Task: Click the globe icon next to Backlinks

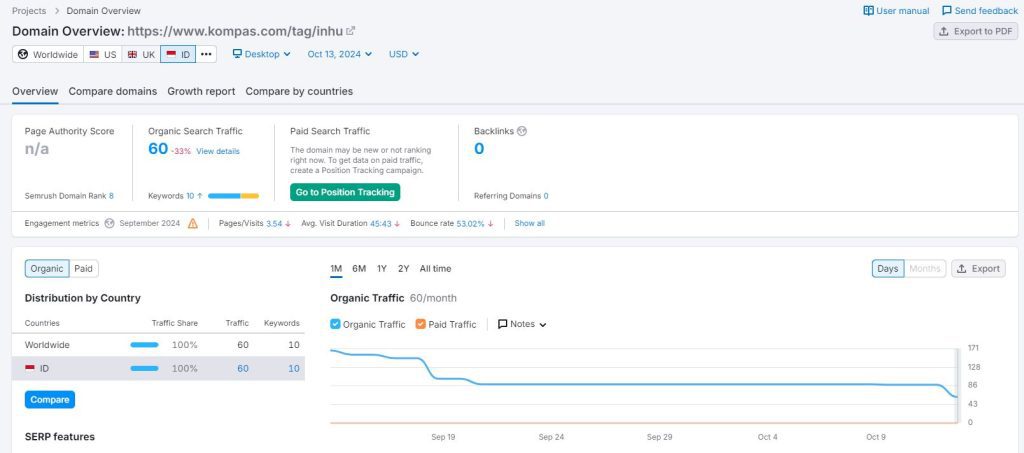Action: [x=521, y=131]
